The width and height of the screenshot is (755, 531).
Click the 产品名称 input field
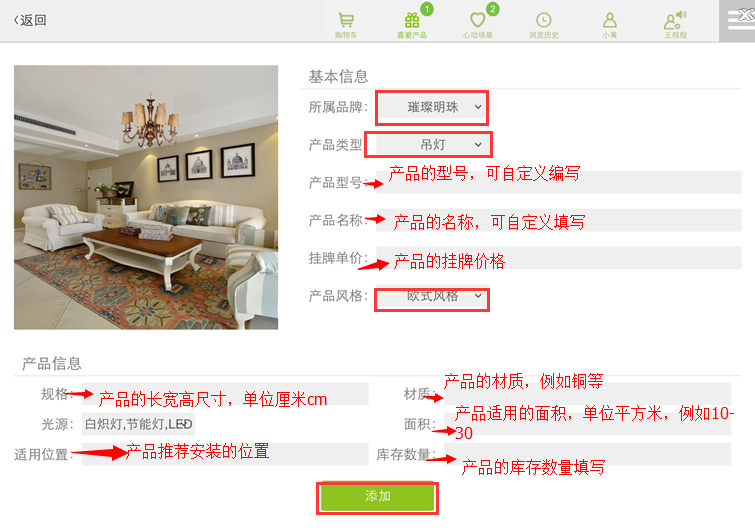(559, 220)
